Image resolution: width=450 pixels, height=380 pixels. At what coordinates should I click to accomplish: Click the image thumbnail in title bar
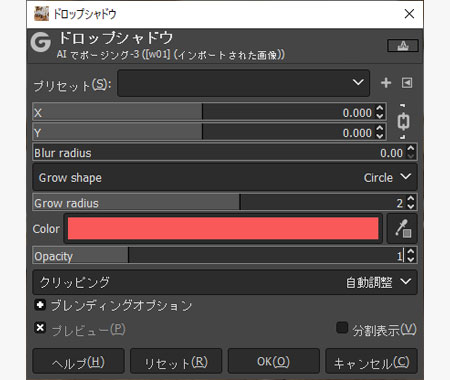(x=41, y=14)
